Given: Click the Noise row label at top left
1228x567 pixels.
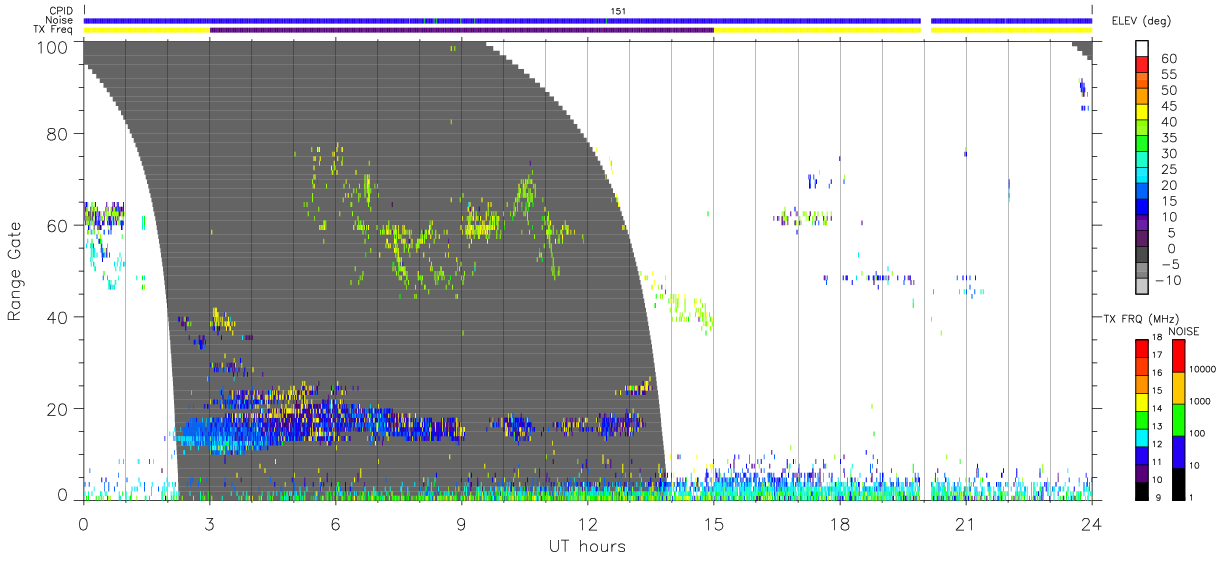Looking at the screenshot, I should 58,20.
